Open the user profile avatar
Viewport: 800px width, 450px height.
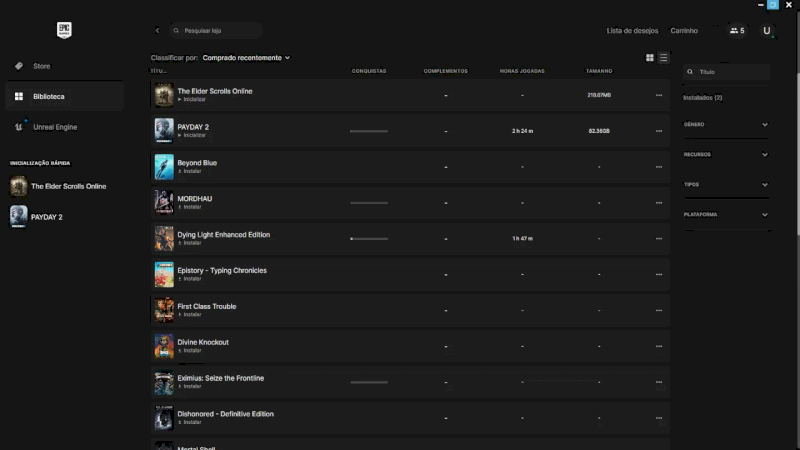[x=767, y=31]
